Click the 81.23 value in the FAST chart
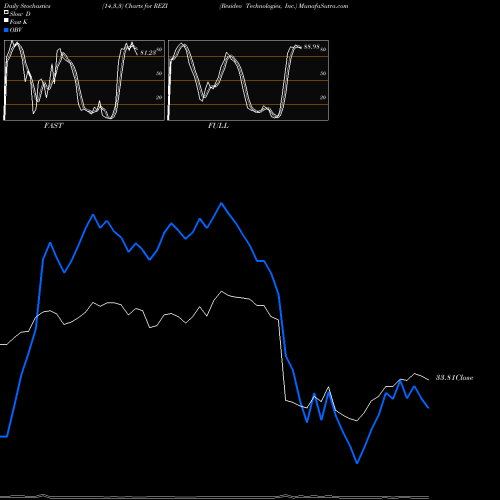 (x=148, y=53)
